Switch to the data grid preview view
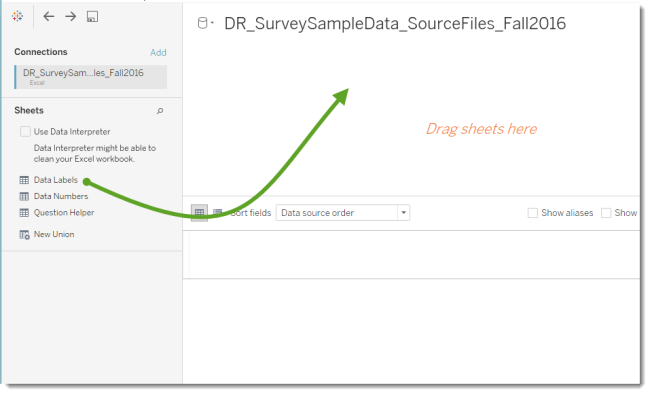The width and height of the screenshot is (650, 394). pos(199,213)
